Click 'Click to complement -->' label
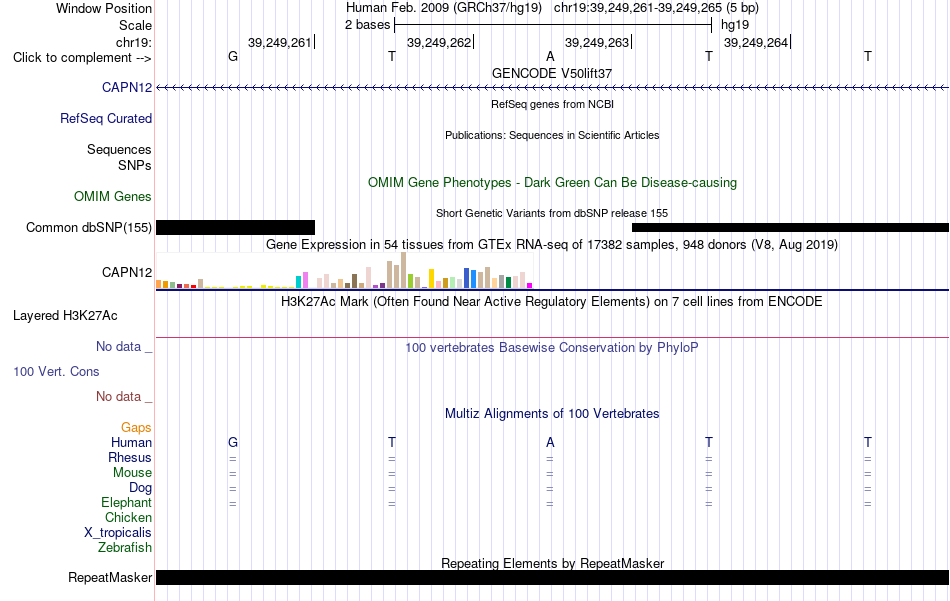This screenshot has height=601, width=950. click(x=82, y=58)
